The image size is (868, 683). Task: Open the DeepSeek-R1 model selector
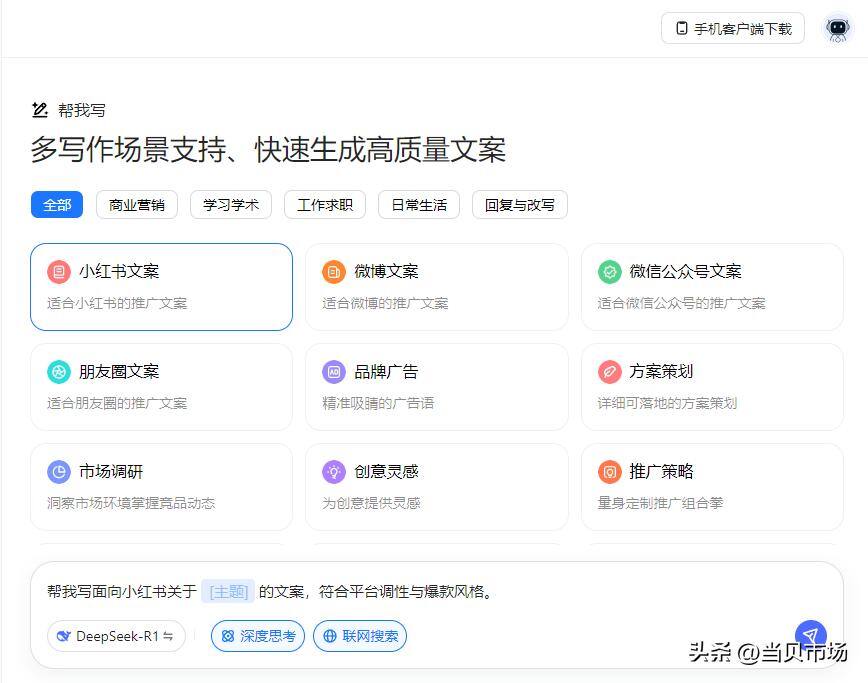(116, 636)
